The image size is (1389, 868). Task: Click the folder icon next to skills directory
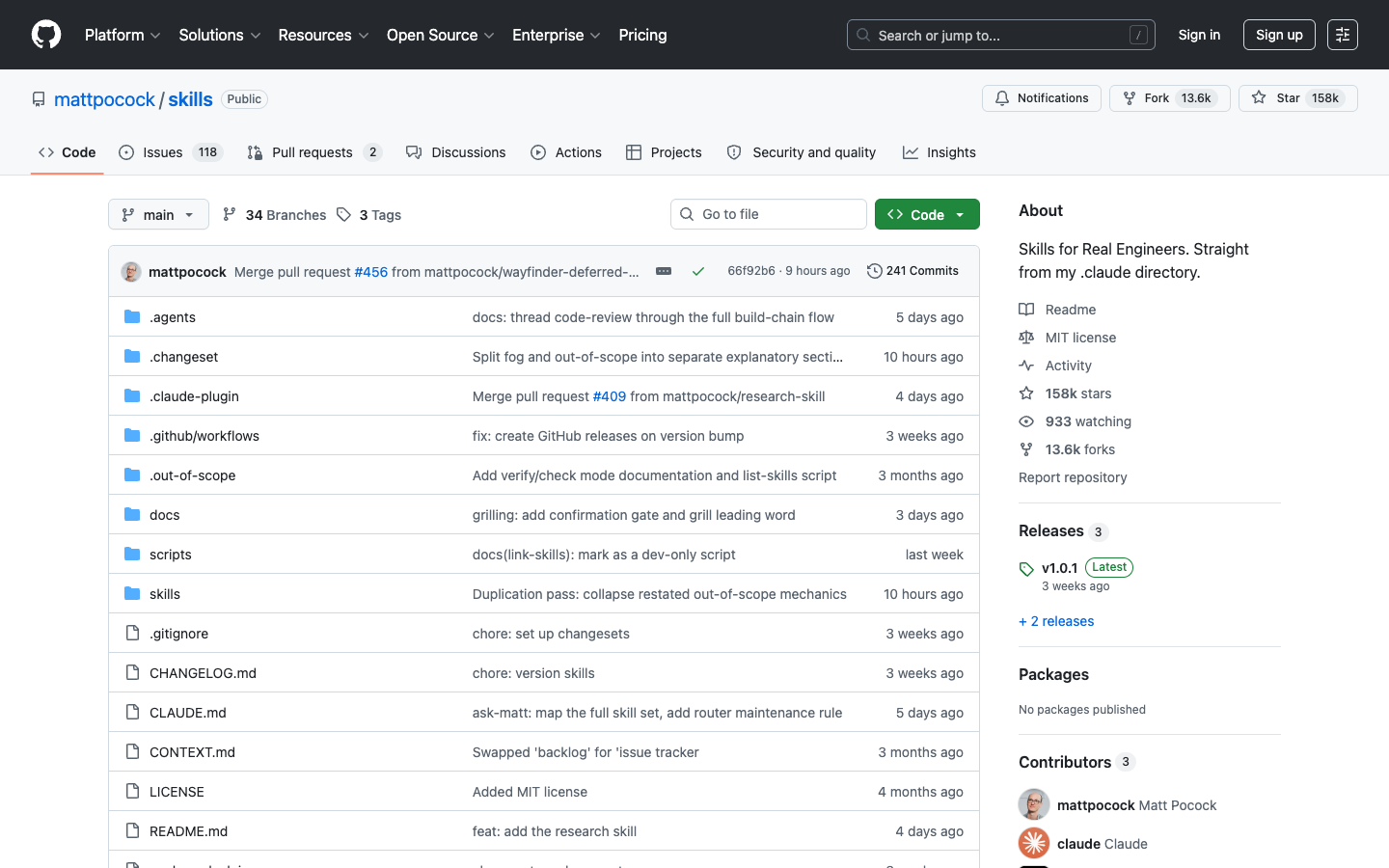(x=132, y=593)
